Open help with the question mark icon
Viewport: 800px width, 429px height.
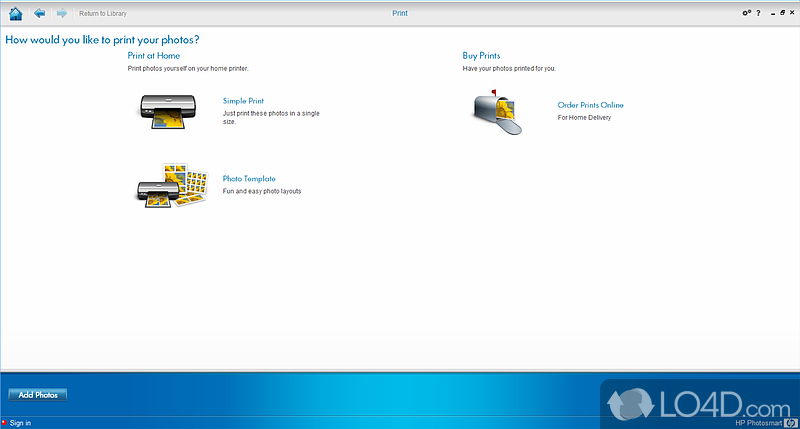(x=758, y=13)
